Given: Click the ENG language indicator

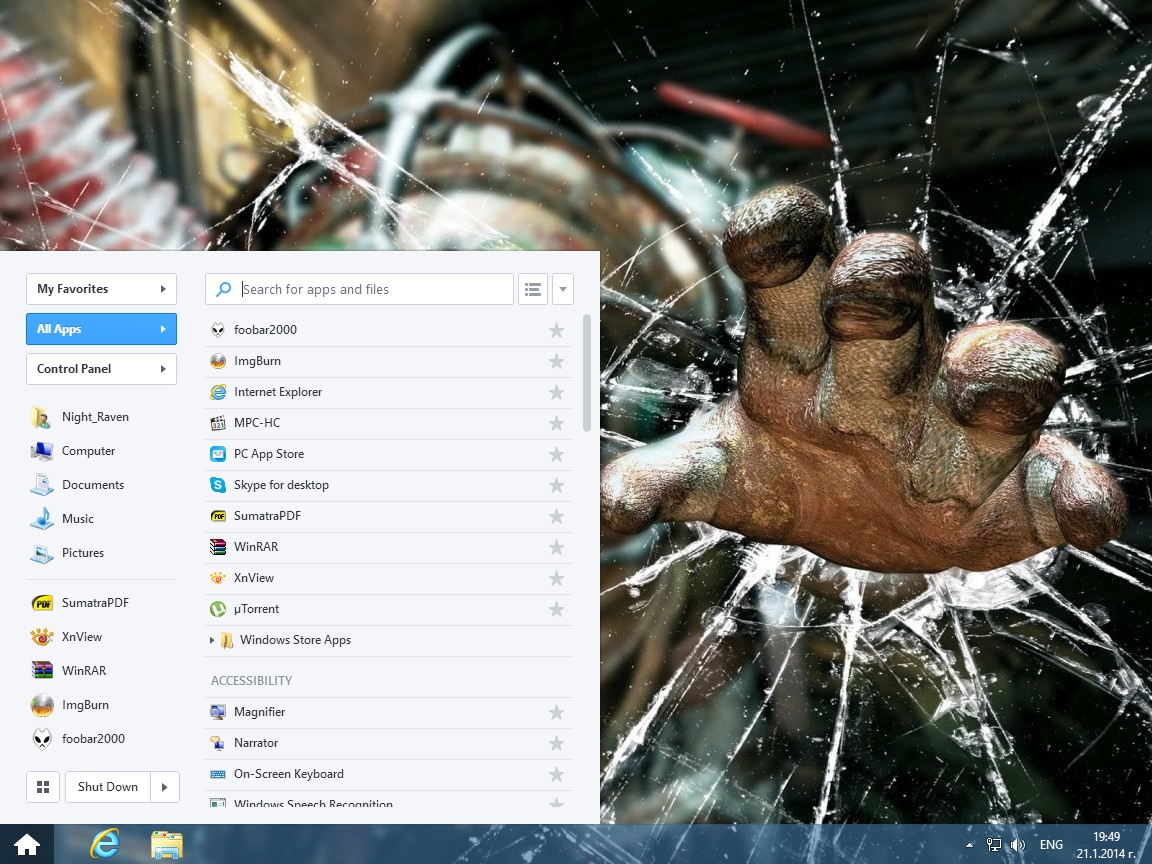Looking at the screenshot, I should [x=1051, y=845].
